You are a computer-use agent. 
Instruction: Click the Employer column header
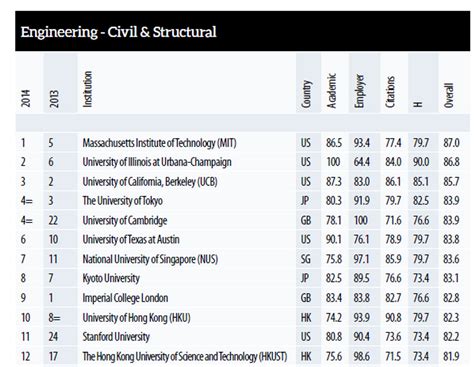pyautogui.click(x=359, y=91)
